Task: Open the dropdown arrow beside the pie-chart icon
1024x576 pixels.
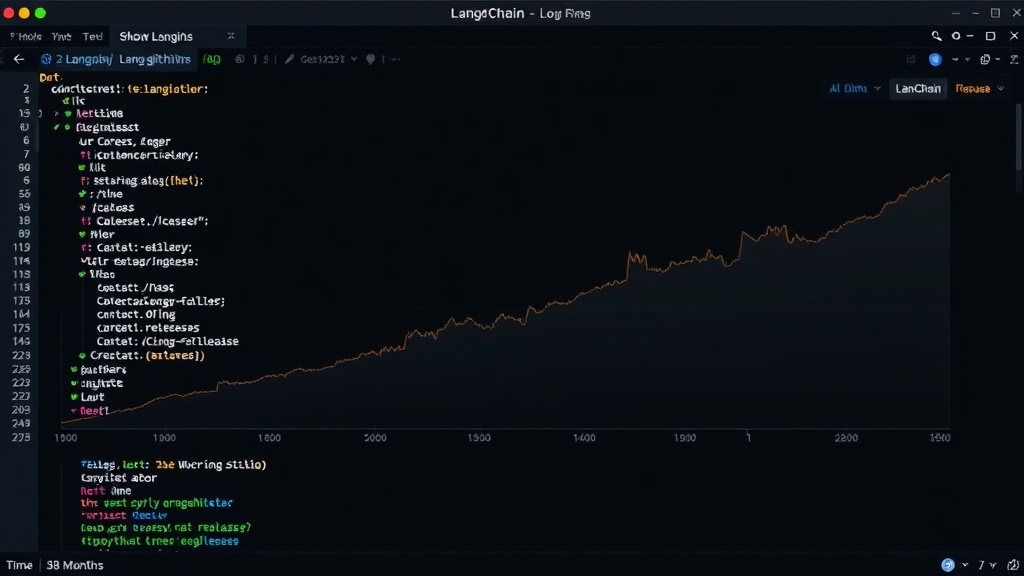Action: pos(998,59)
